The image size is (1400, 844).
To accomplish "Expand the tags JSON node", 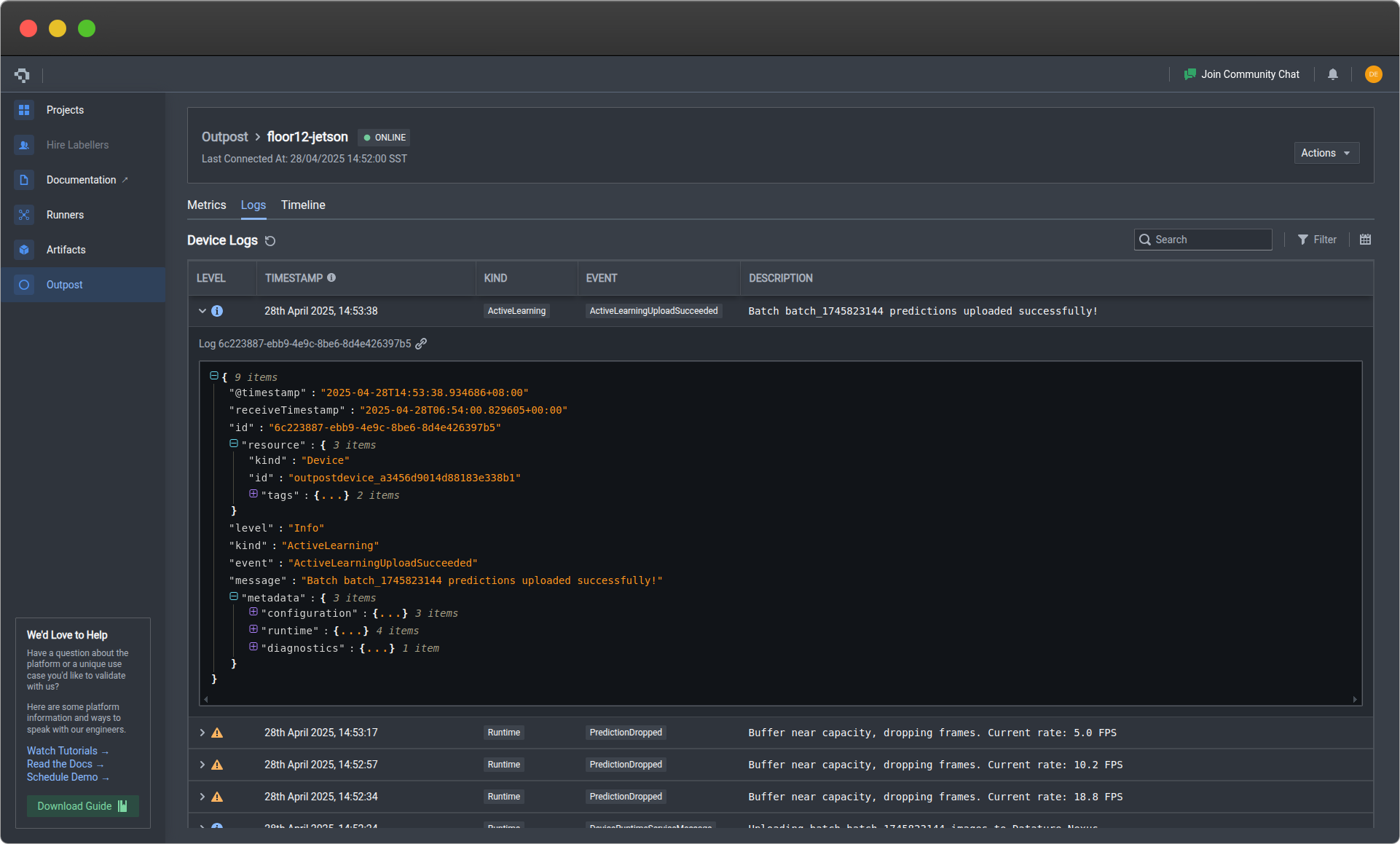I will (253, 494).
